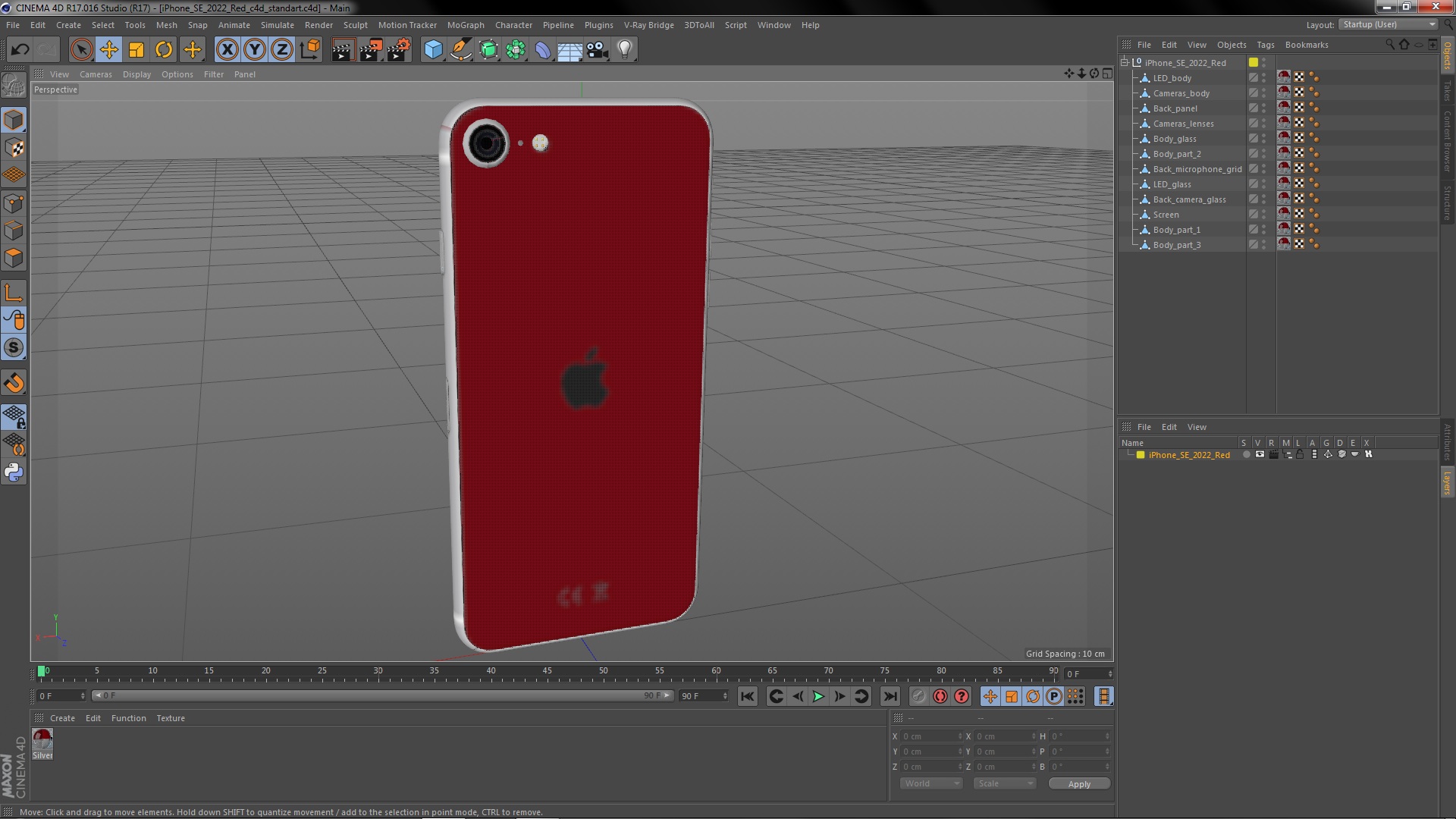Screen dimensions: 1456x819
Task: Go to start of animation
Action: [x=747, y=696]
